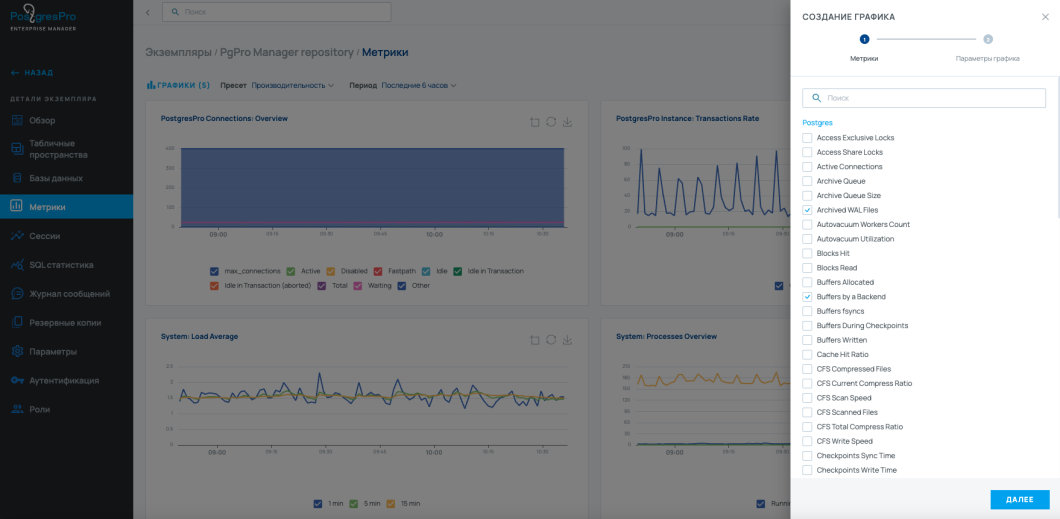Screen dimensions: 1060x519
Task: Click the Далее button
Action: click(1019, 499)
